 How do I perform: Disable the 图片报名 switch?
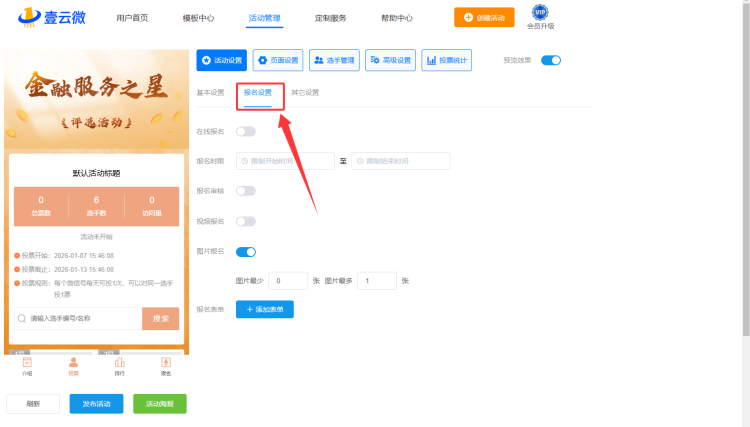tap(246, 251)
